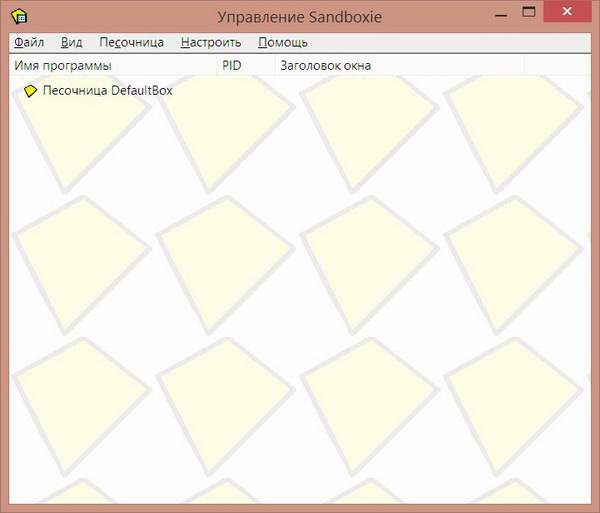Click divider at right edge of Заголовок окна
This screenshot has width=600, height=513.
(x=526, y=66)
